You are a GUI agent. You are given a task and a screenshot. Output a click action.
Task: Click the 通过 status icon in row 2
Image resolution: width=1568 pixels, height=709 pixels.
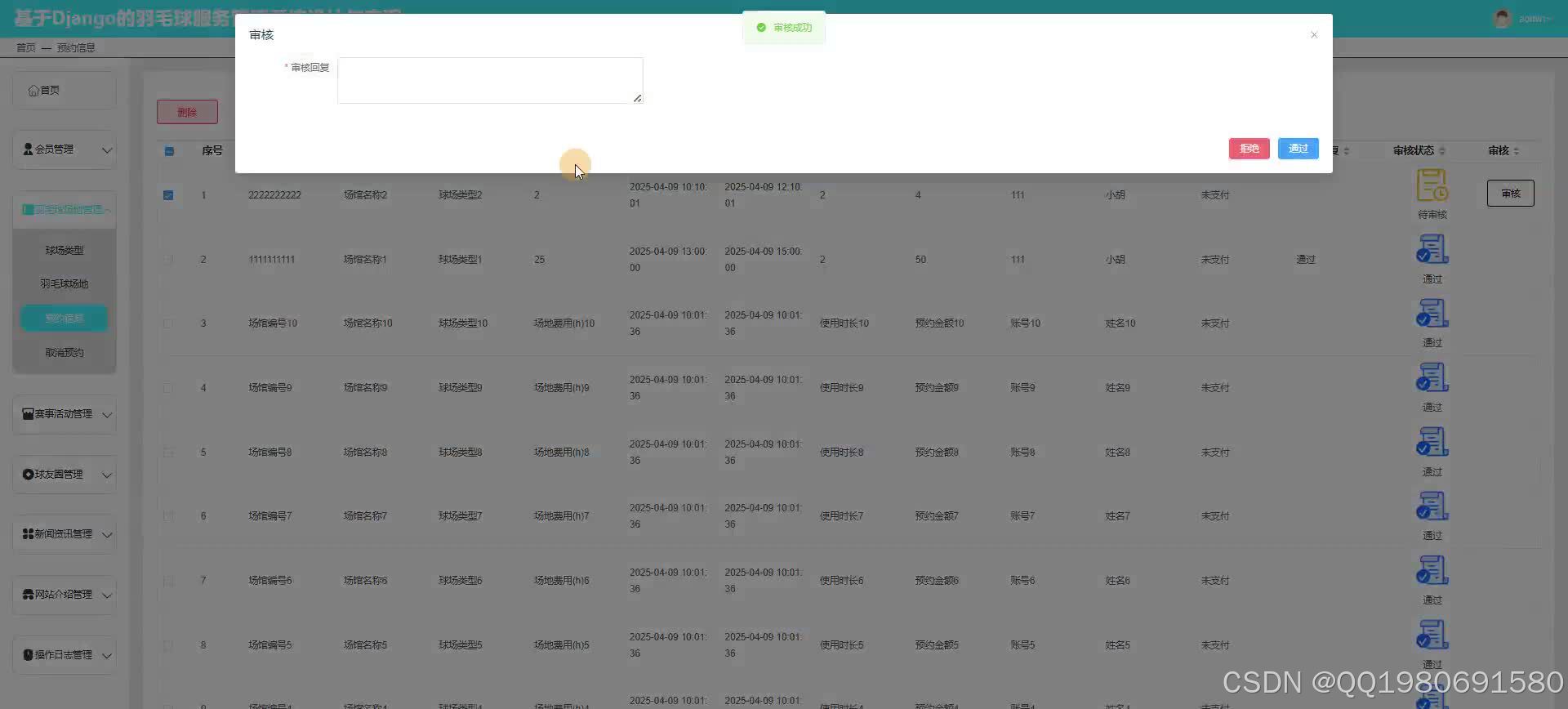pos(1432,249)
